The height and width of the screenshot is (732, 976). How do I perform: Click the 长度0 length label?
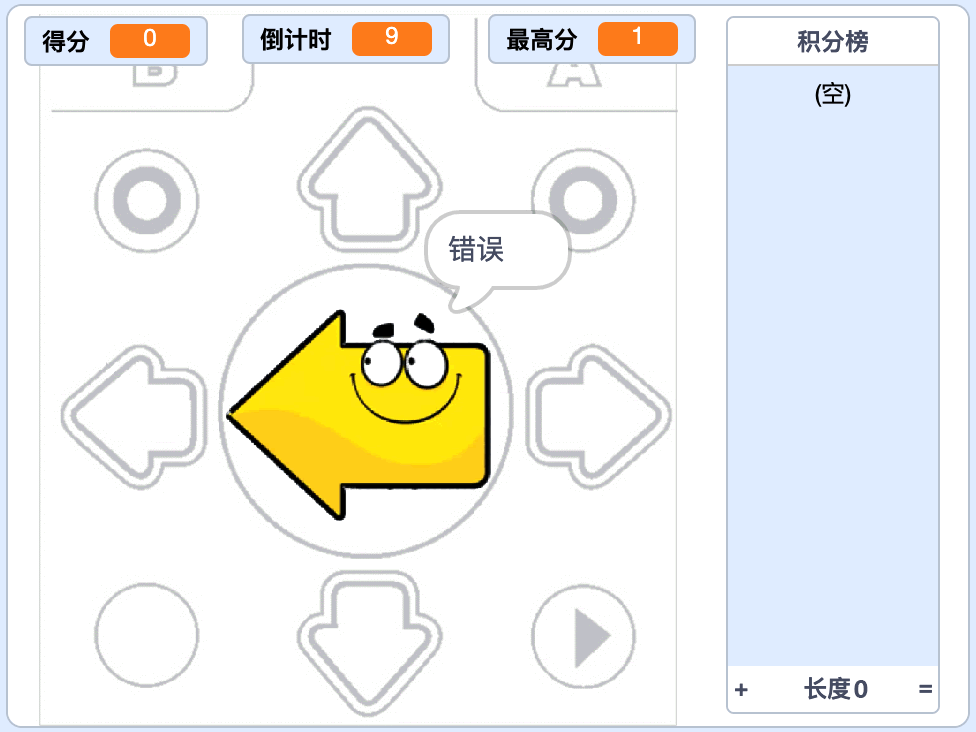[x=835, y=690]
